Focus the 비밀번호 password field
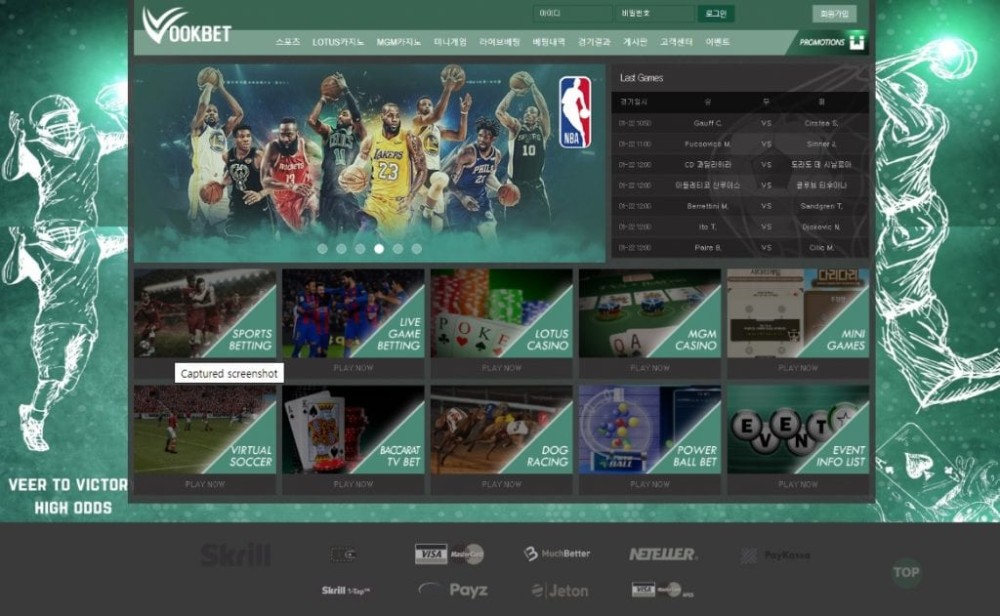The width and height of the screenshot is (1000, 616). [654, 13]
